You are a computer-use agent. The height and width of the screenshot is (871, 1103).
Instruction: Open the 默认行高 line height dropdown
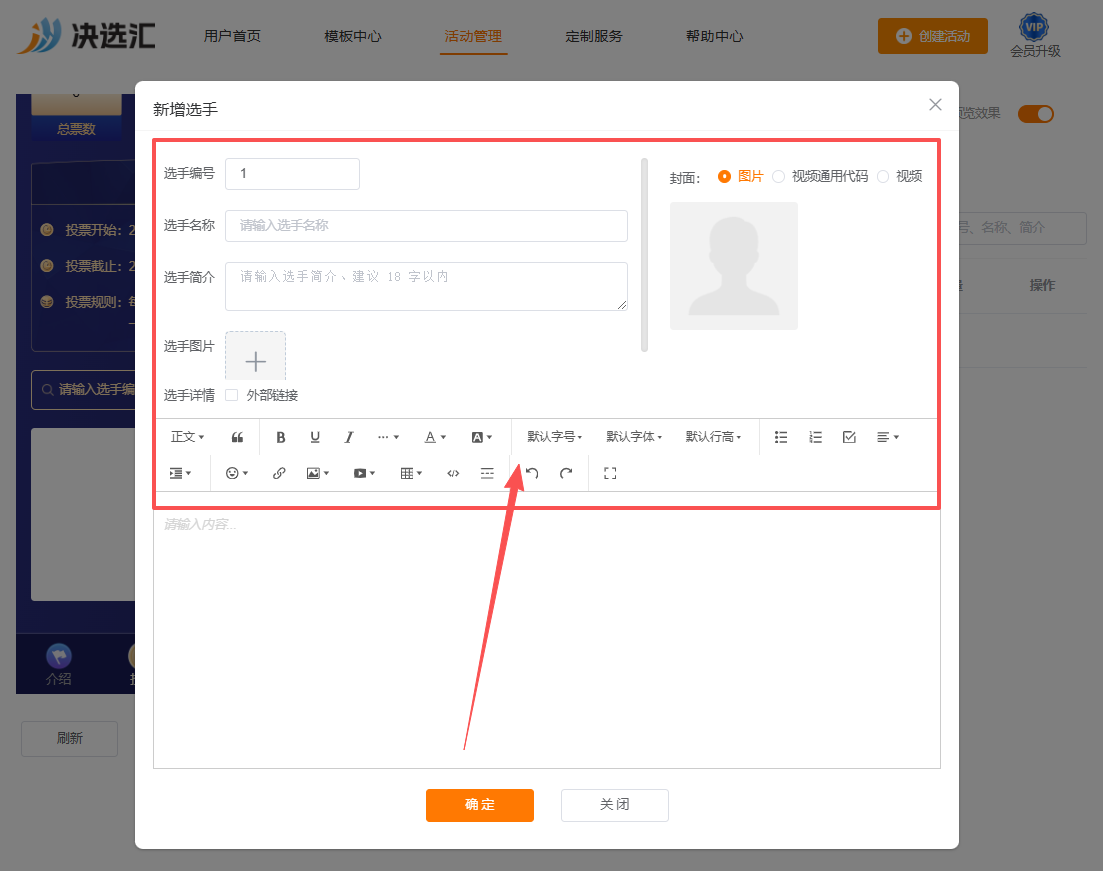pyautogui.click(x=713, y=437)
